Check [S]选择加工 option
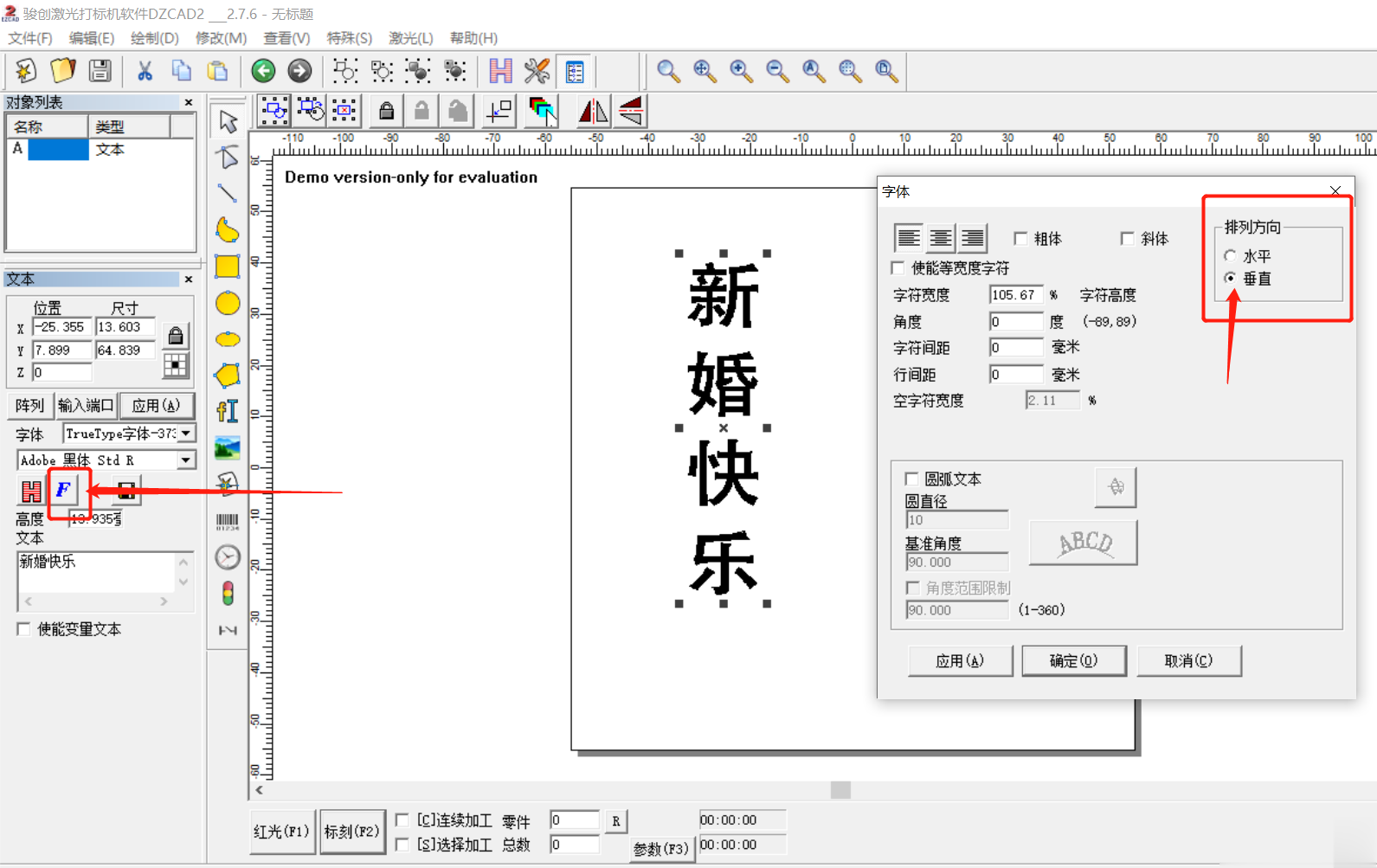Viewport: 1377px width, 868px height. click(x=402, y=844)
